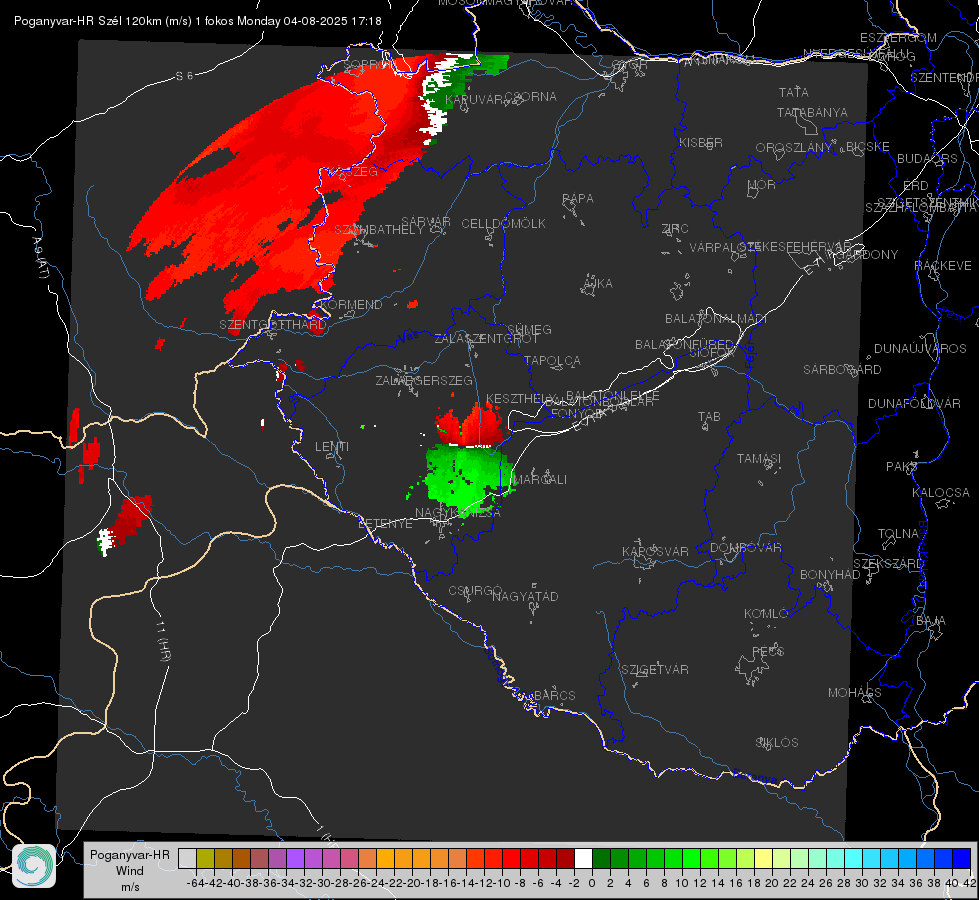979x900 pixels.
Task: Click the OROSZLANY city label
Action: click(794, 148)
